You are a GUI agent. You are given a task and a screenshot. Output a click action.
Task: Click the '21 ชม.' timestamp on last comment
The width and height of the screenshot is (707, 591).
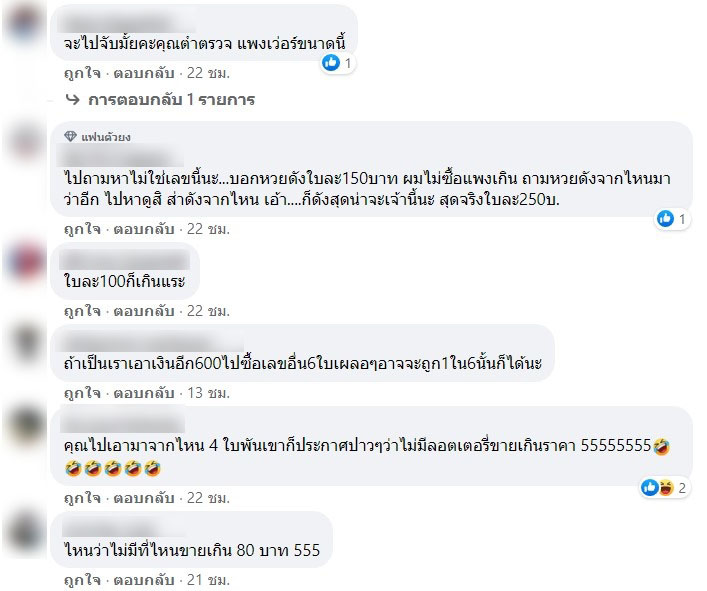tap(208, 580)
